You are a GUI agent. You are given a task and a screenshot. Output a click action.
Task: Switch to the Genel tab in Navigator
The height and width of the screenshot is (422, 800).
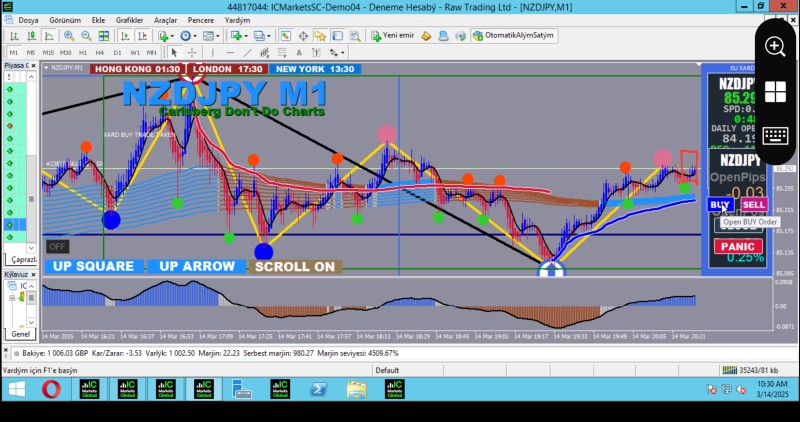coord(20,334)
